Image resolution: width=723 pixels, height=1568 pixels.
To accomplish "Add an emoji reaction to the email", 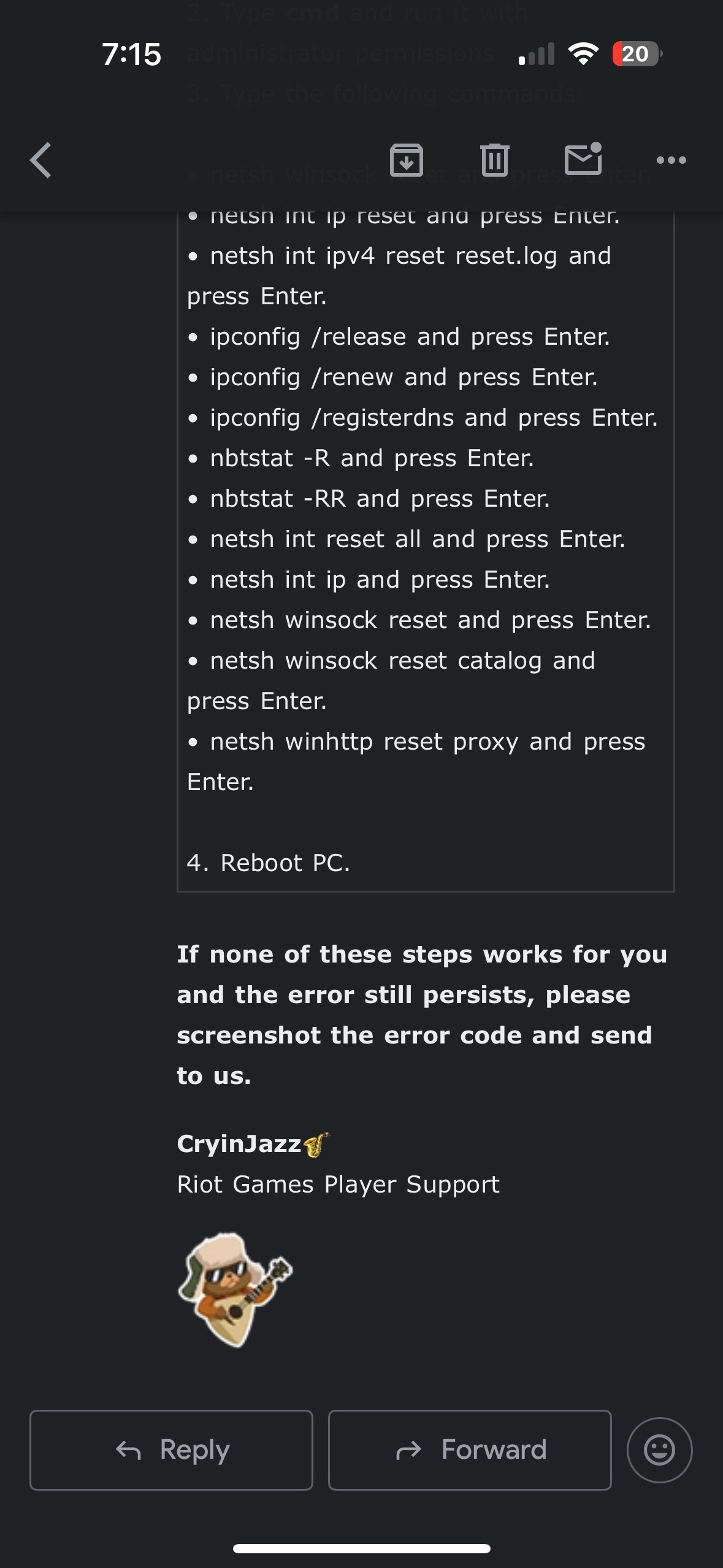I will click(659, 1450).
